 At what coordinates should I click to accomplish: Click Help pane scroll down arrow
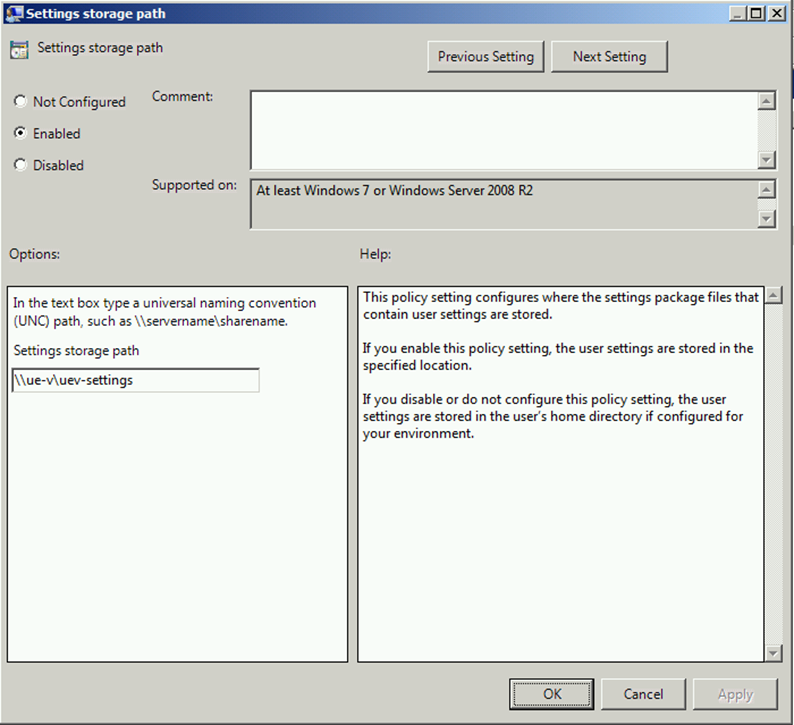773,653
